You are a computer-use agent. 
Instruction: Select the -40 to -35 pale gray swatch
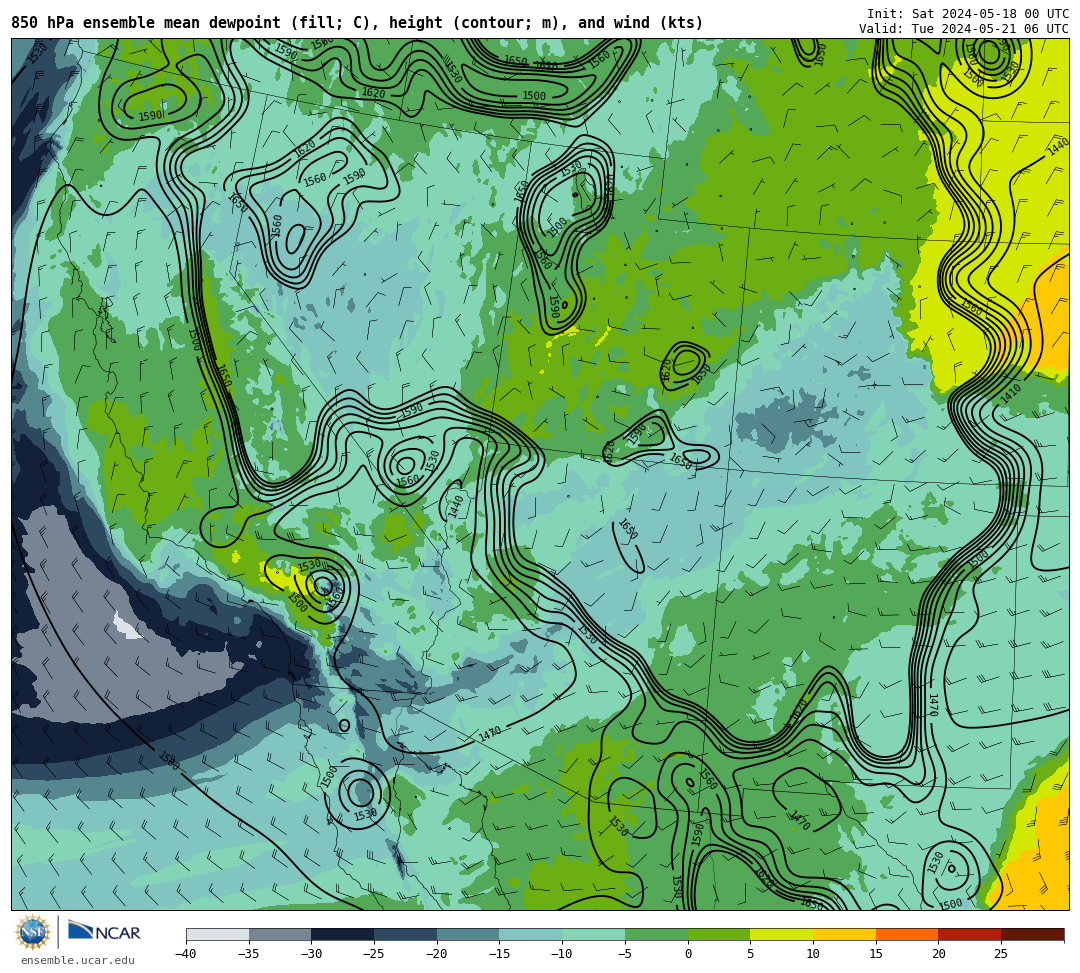tap(218, 934)
